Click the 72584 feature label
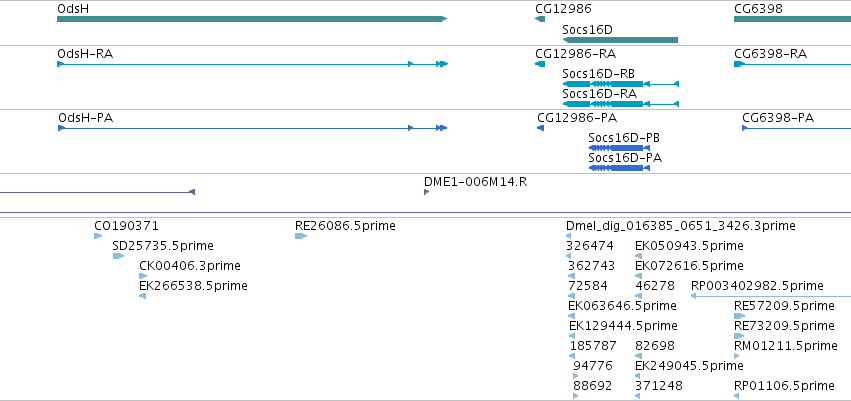This screenshot has height=401, width=851. [x=588, y=285]
